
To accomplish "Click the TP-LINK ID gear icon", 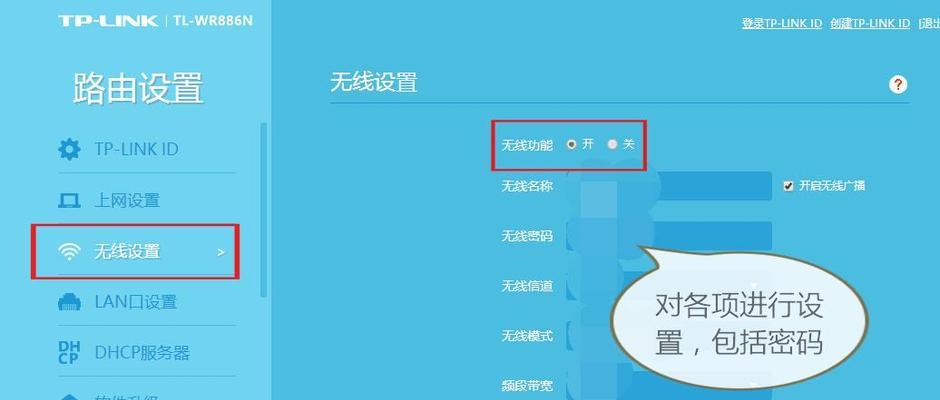I will pos(69,149).
